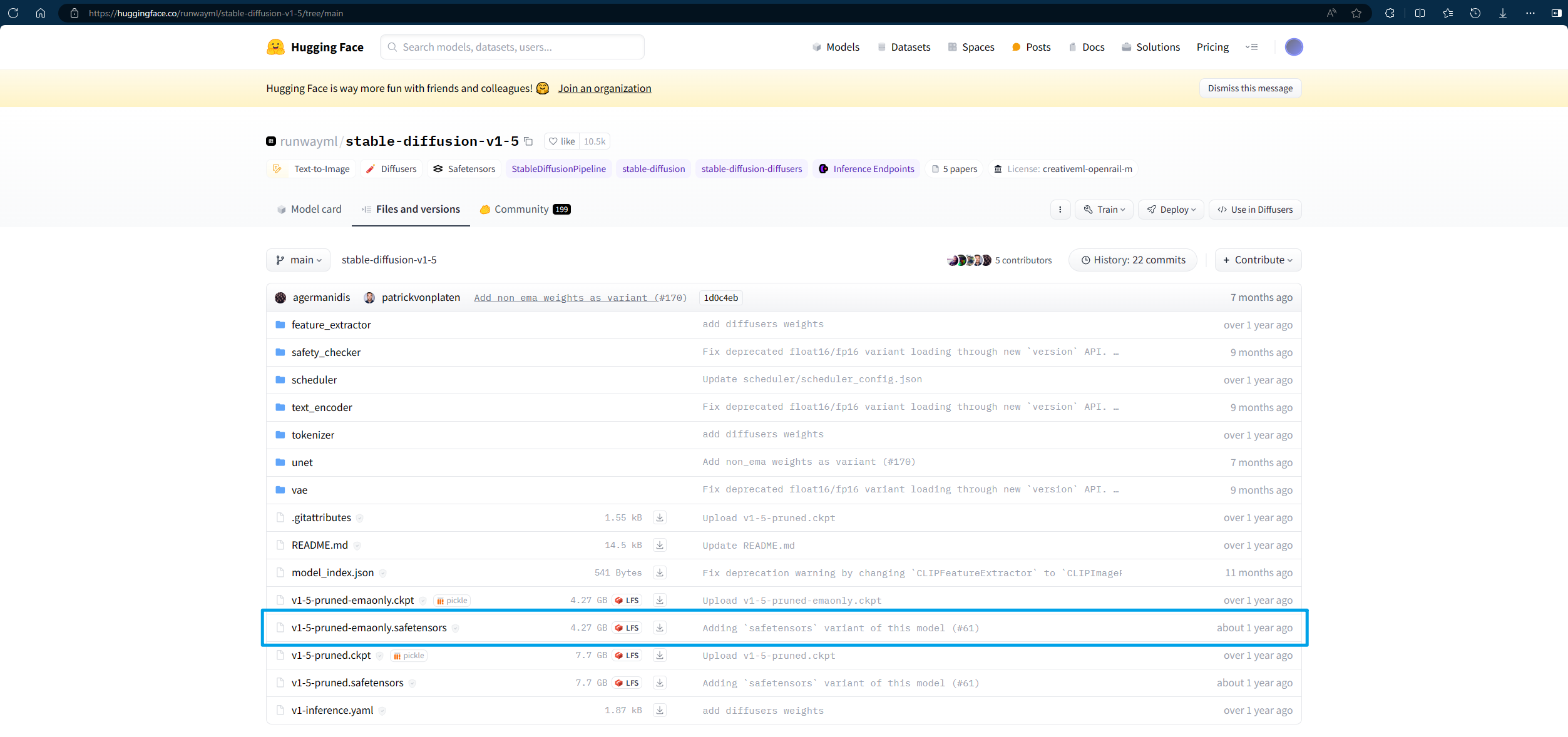Expand the Contribute dropdown
Image resolution: width=1568 pixels, height=737 pixels.
click(x=1258, y=260)
